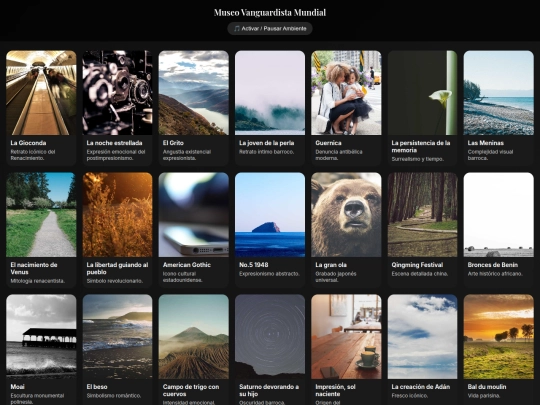Click the Qingming Festival title text

tap(417, 265)
